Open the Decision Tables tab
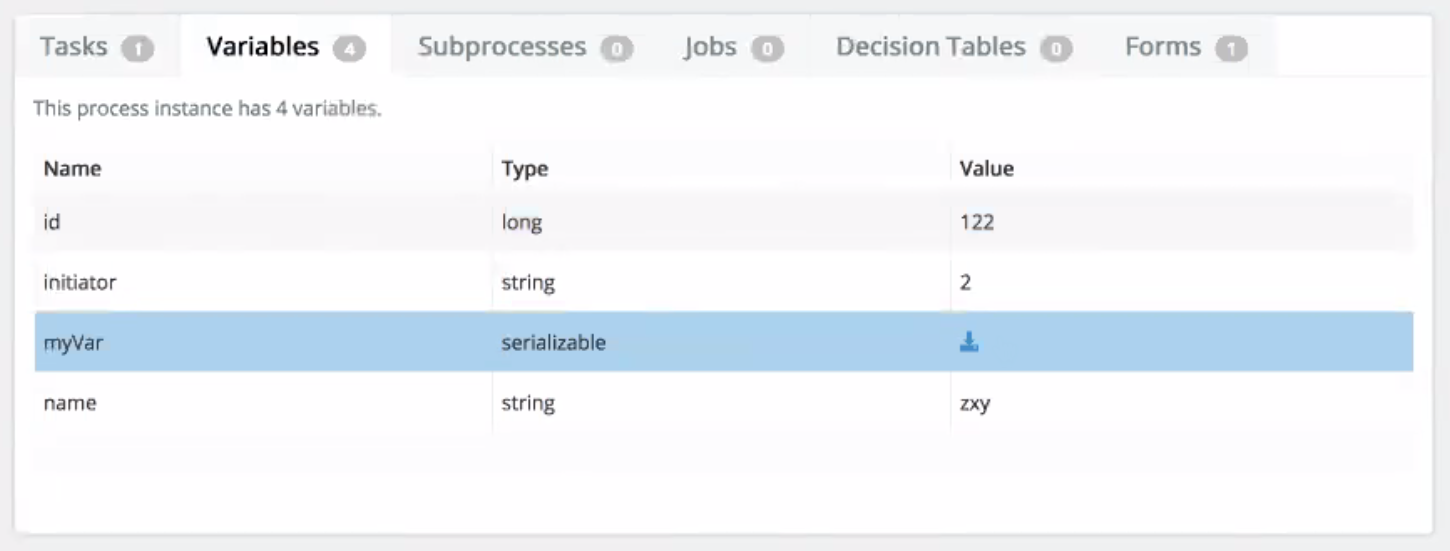Image resolution: width=1450 pixels, height=551 pixels. [x=953, y=47]
